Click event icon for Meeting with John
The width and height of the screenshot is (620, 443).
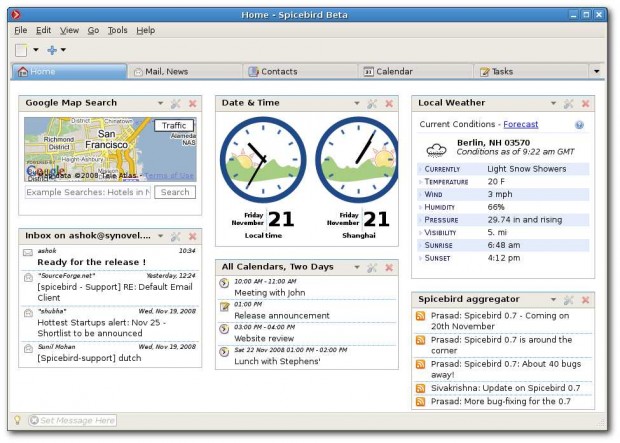(x=224, y=283)
